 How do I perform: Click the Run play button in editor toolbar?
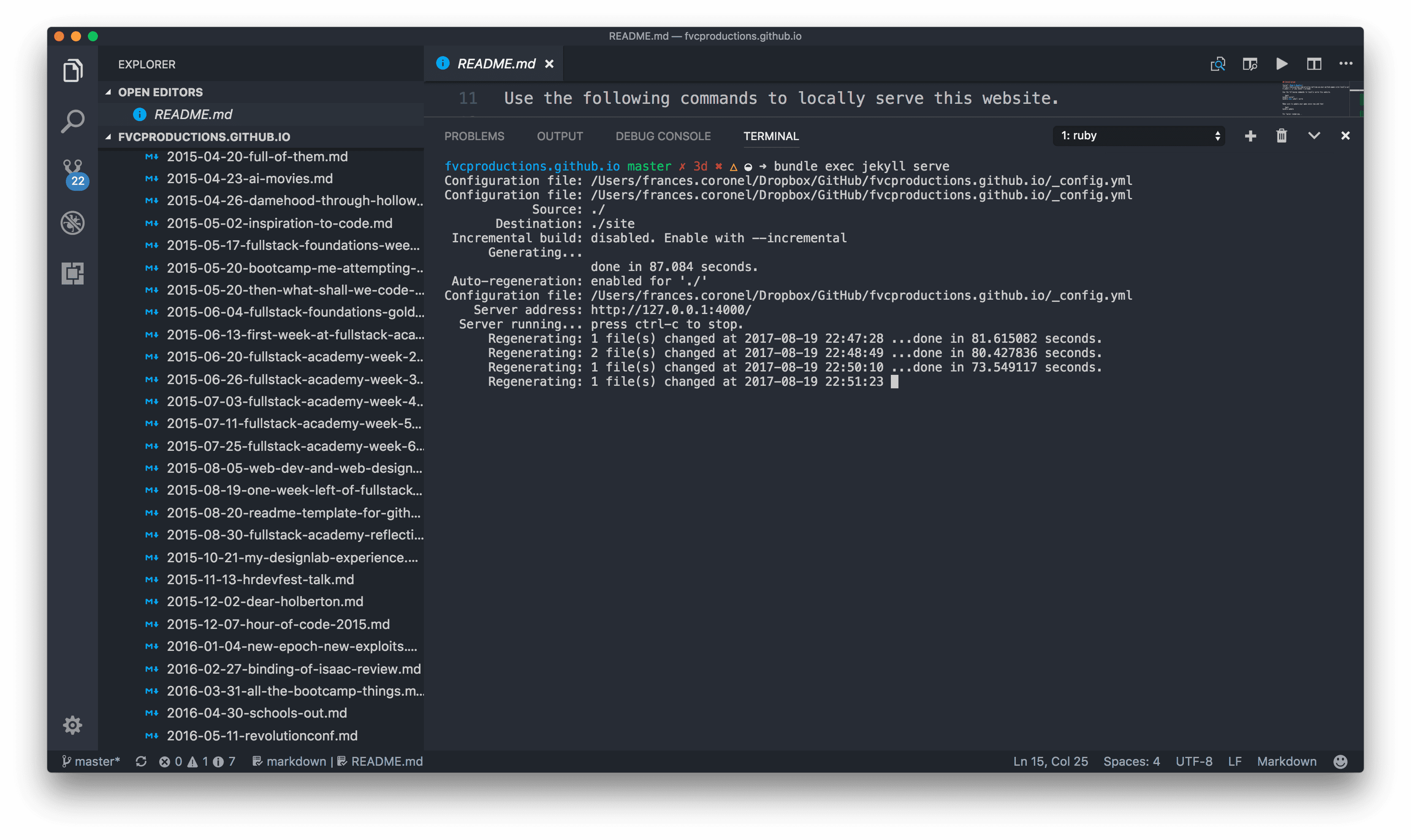[1282, 64]
